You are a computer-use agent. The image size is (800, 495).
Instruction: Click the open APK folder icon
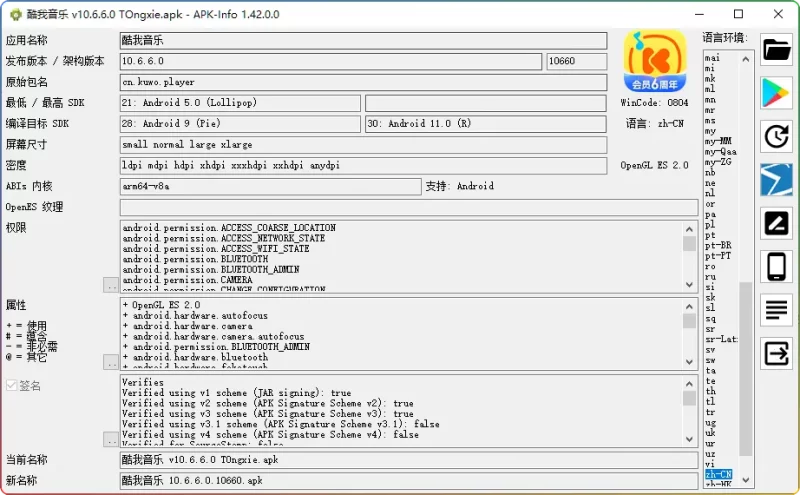pos(777,49)
